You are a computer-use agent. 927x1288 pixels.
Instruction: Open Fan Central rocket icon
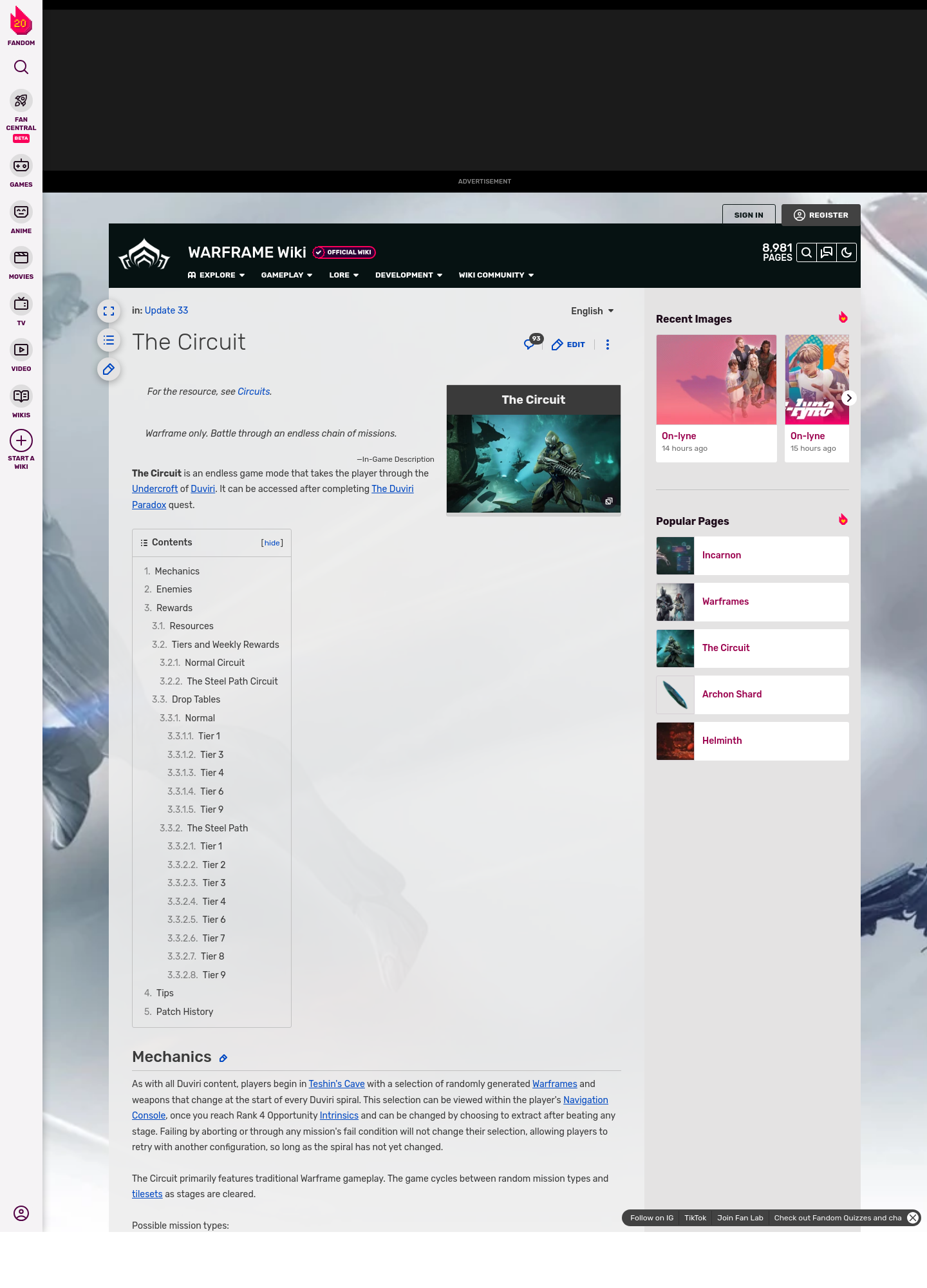pos(21,101)
